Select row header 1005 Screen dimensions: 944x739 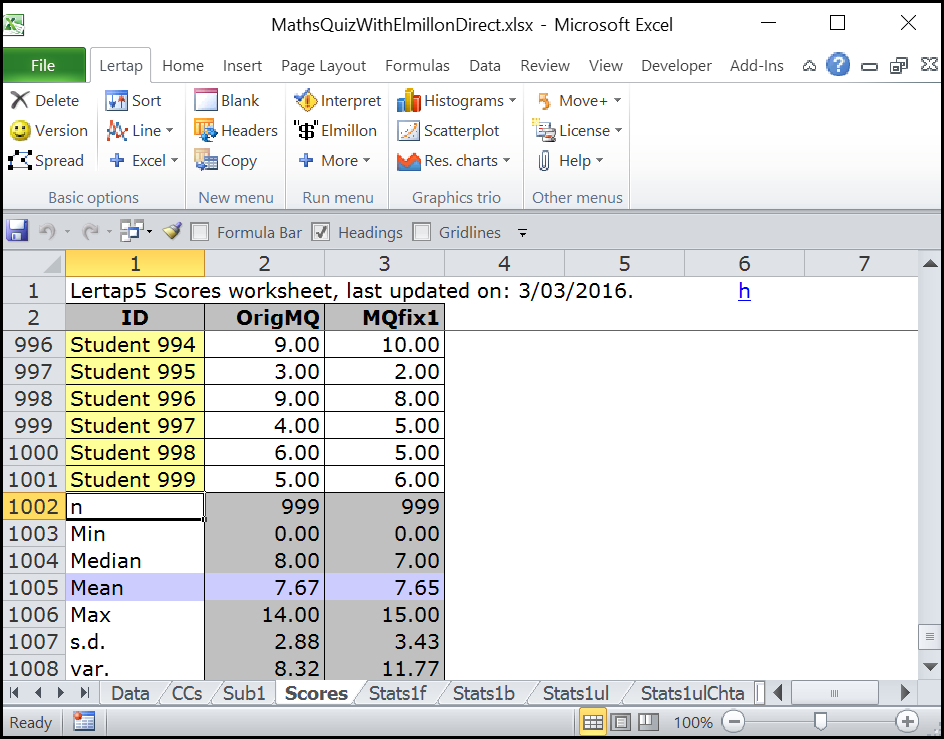[34, 587]
